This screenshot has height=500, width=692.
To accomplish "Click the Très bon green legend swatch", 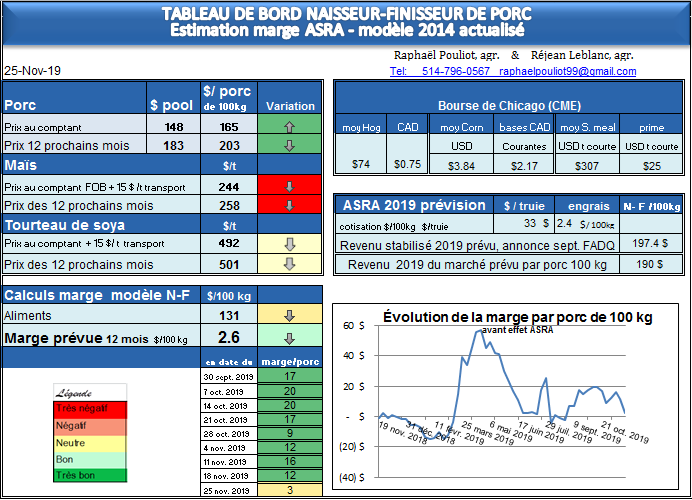I will tap(90, 475).
